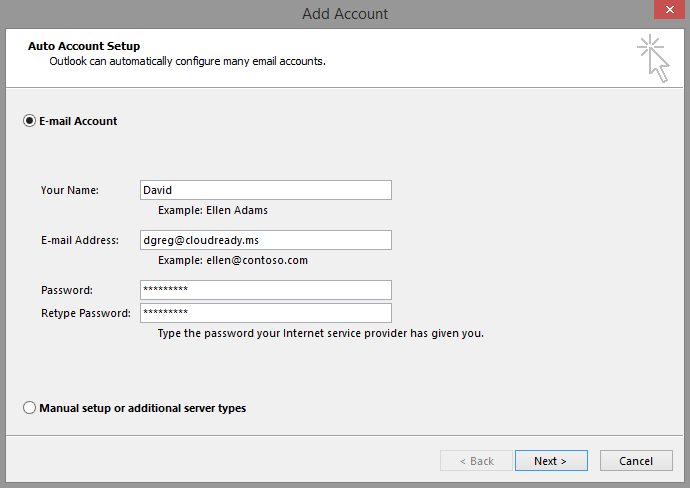The height and width of the screenshot is (488, 690).
Task: Click into the Password field
Action: (266, 290)
